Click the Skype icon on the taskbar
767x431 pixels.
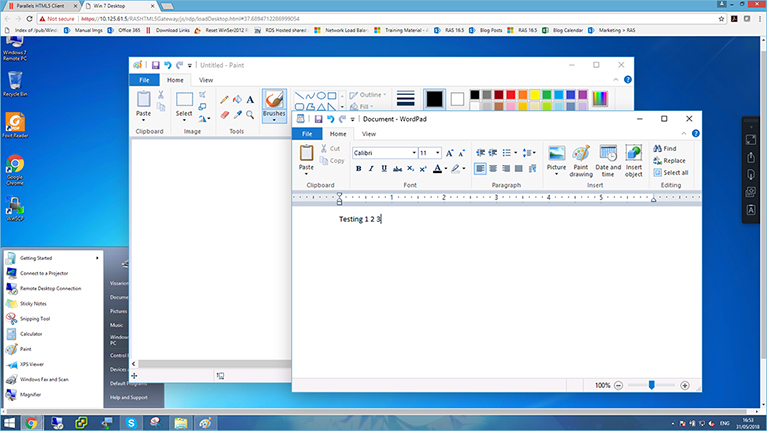(x=131, y=423)
